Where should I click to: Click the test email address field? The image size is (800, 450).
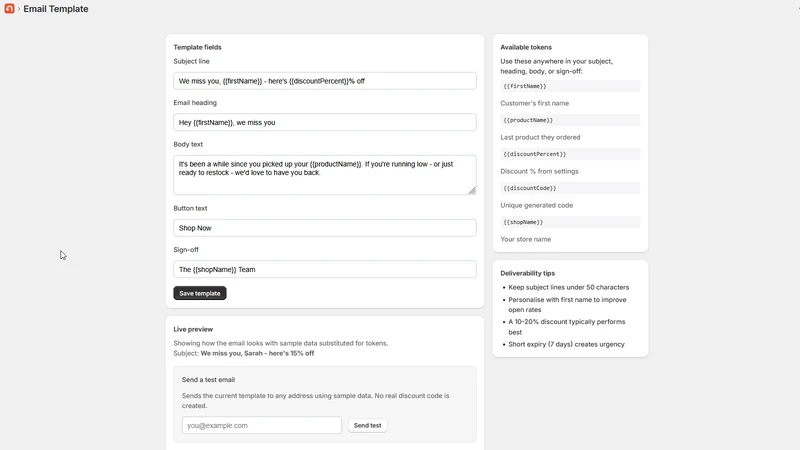click(262, 426)
